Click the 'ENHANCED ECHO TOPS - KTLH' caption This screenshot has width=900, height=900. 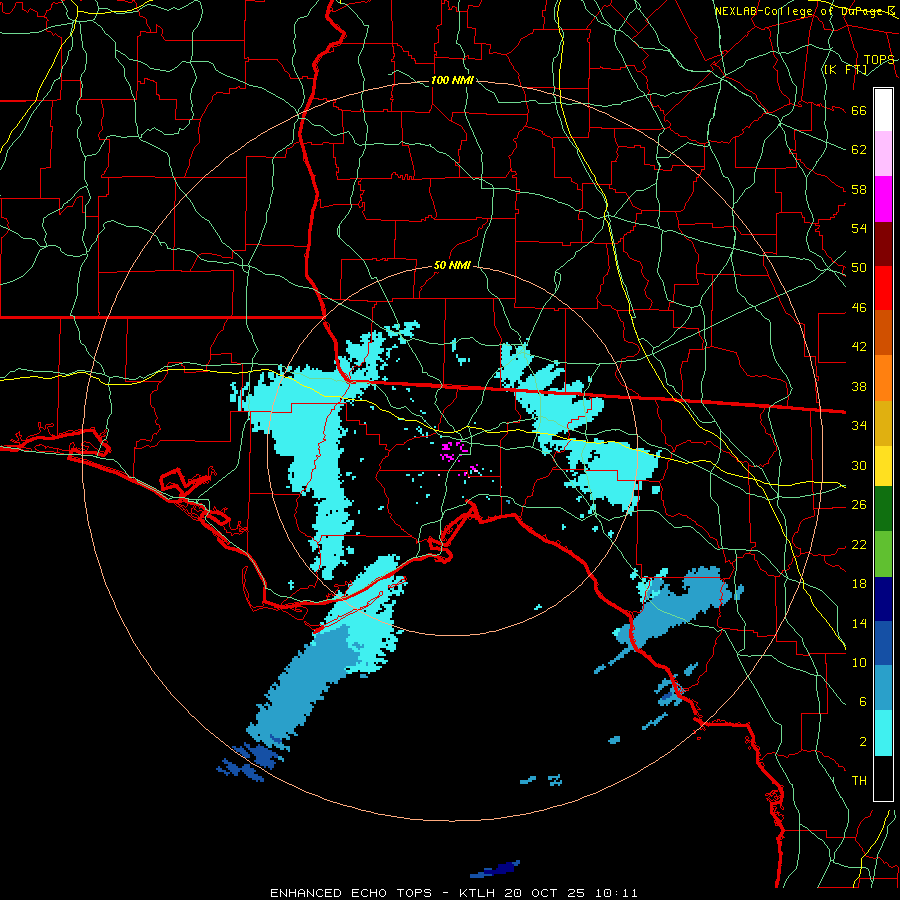(x=382, y=893)
